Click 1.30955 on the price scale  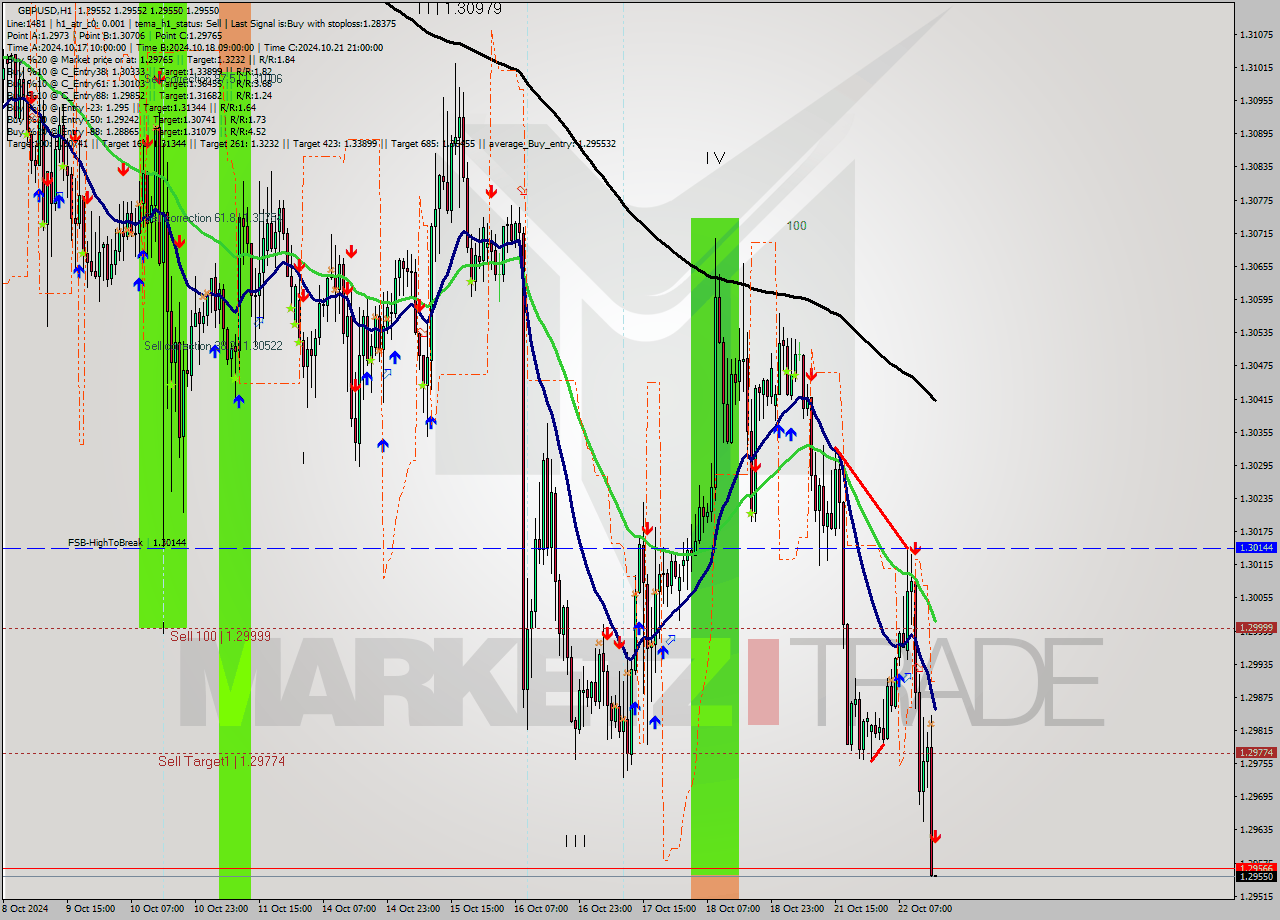[1256, 100]
